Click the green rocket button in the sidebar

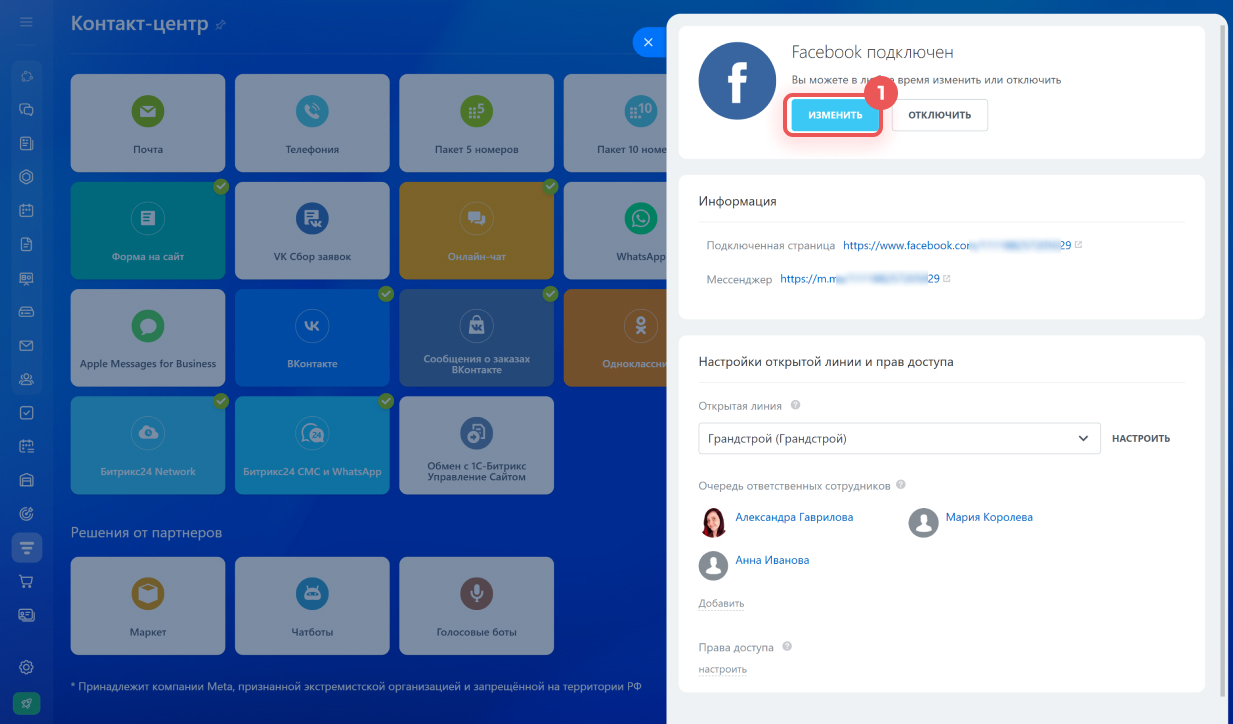pyautogui.click(x=27, y=703)
